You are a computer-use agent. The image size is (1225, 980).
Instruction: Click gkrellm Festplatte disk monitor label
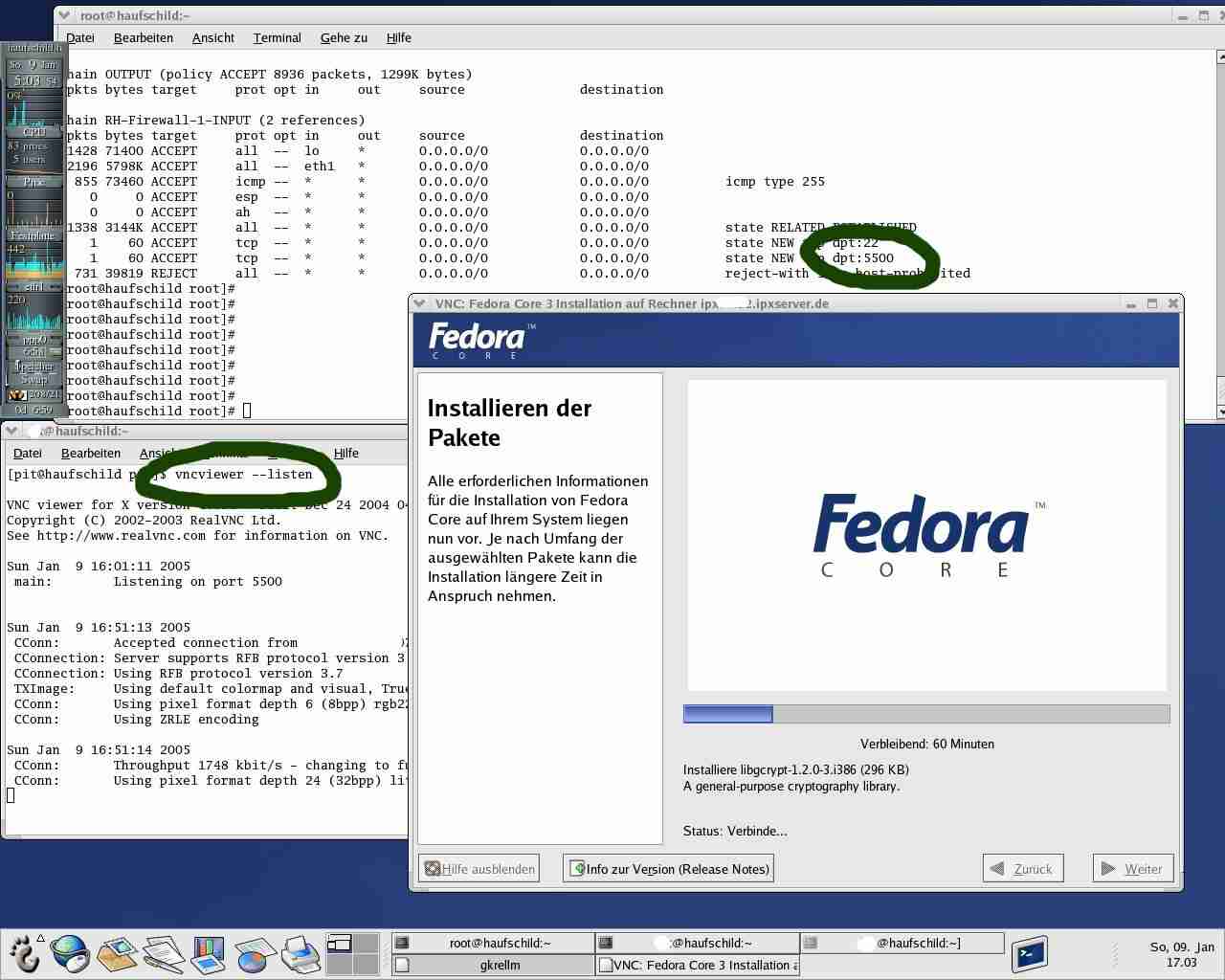point(34,235)
